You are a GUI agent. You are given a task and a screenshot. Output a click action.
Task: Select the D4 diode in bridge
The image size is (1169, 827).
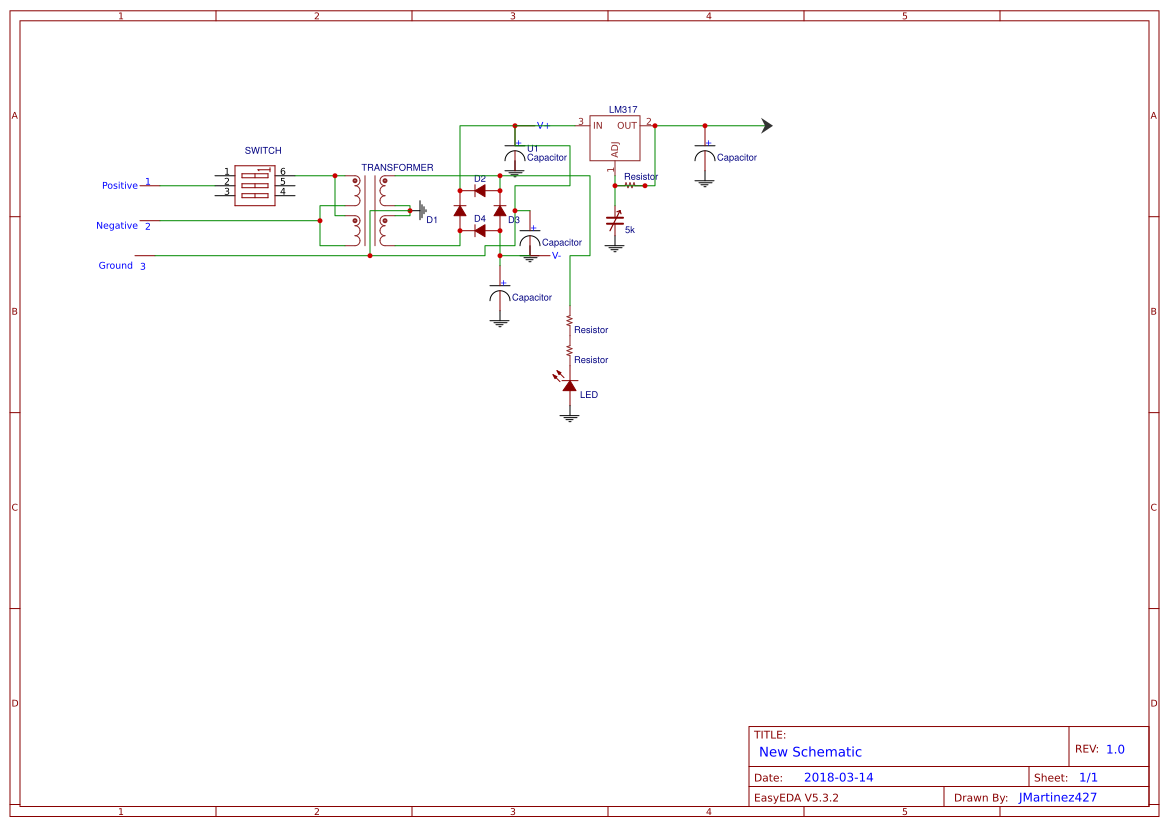point(480,231)
